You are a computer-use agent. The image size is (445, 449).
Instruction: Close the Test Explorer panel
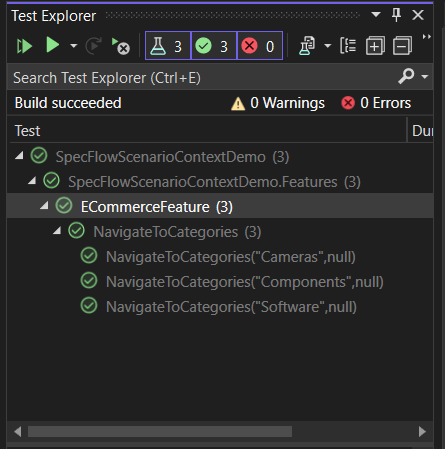[x=418, y=15]
